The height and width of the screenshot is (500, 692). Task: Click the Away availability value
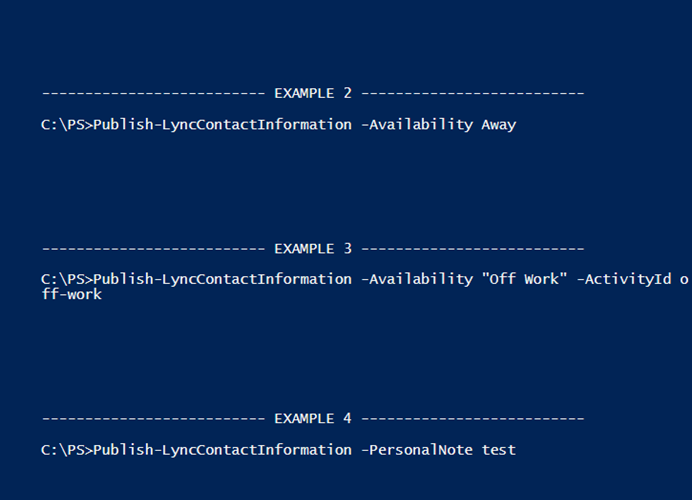click(498, 125)
